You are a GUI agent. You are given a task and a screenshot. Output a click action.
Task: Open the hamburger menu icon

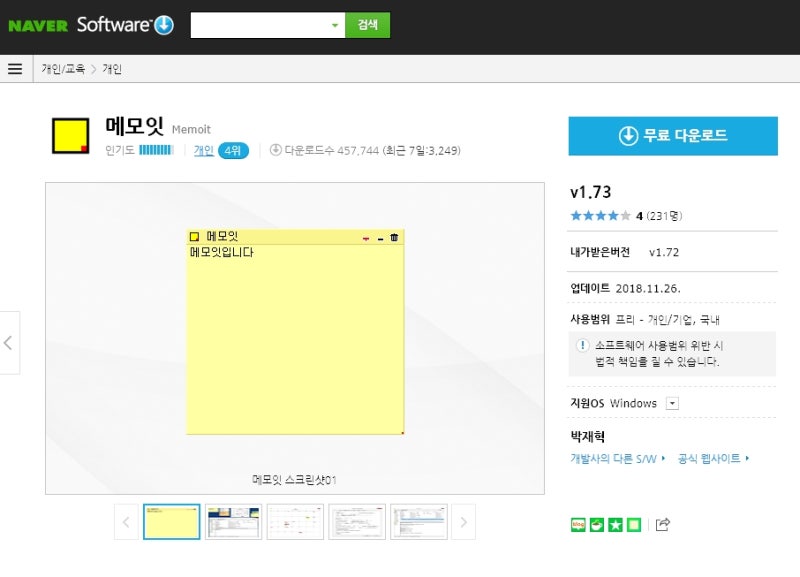pyautogui.click(x=15, y=69)
